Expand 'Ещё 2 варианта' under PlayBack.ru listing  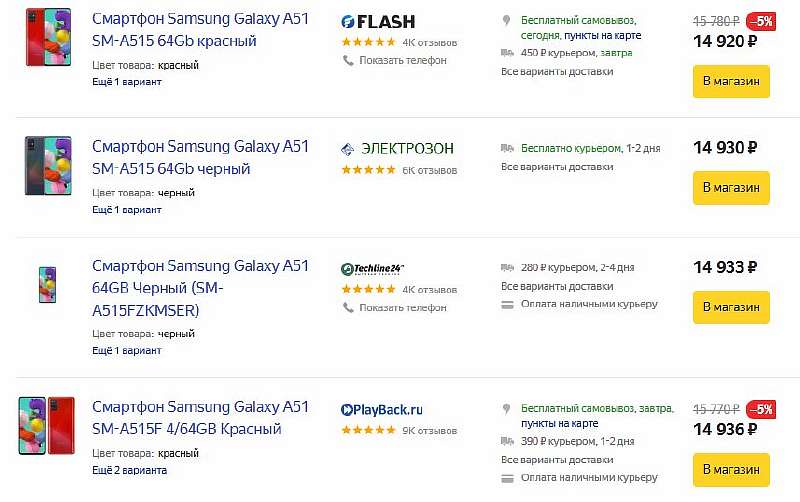[129, 469]
